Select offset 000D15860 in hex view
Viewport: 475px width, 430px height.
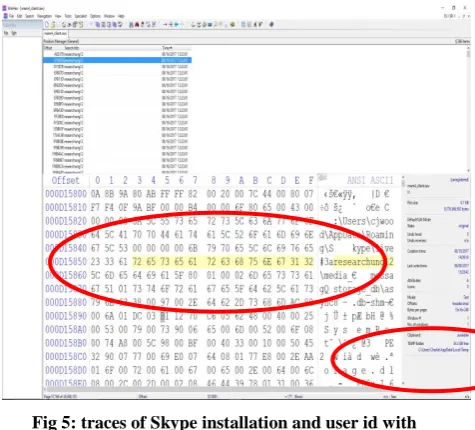coord(66,275)
